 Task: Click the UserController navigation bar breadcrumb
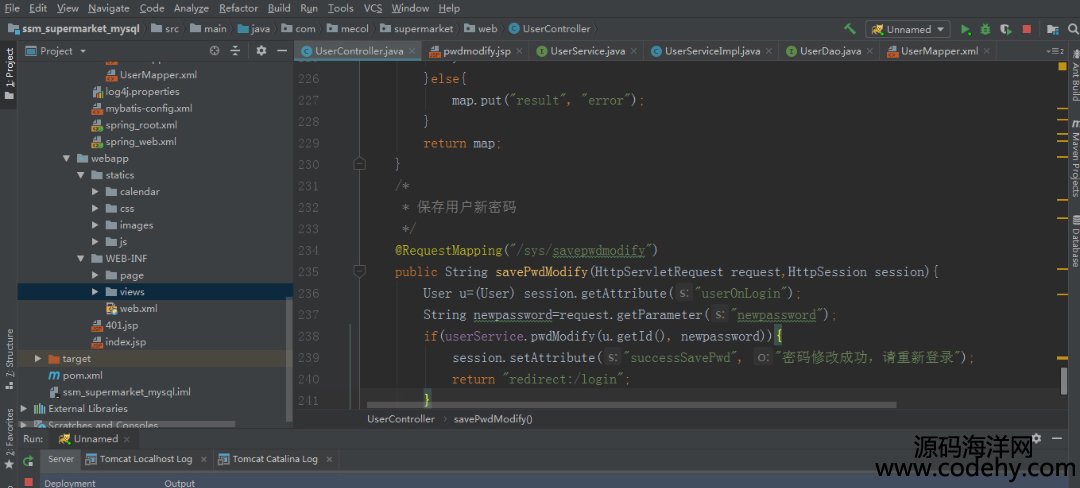pyautogui.click(x=550, y=29)
